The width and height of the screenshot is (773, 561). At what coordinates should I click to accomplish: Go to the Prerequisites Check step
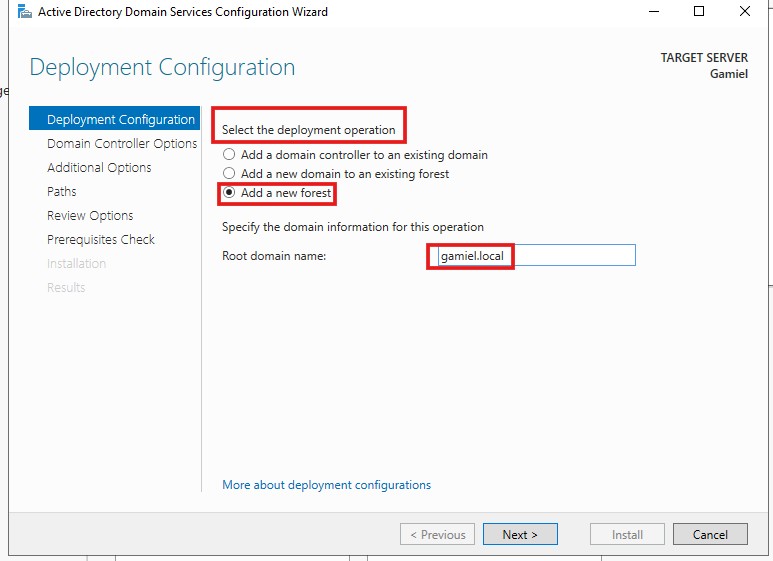tap(101, 240)
